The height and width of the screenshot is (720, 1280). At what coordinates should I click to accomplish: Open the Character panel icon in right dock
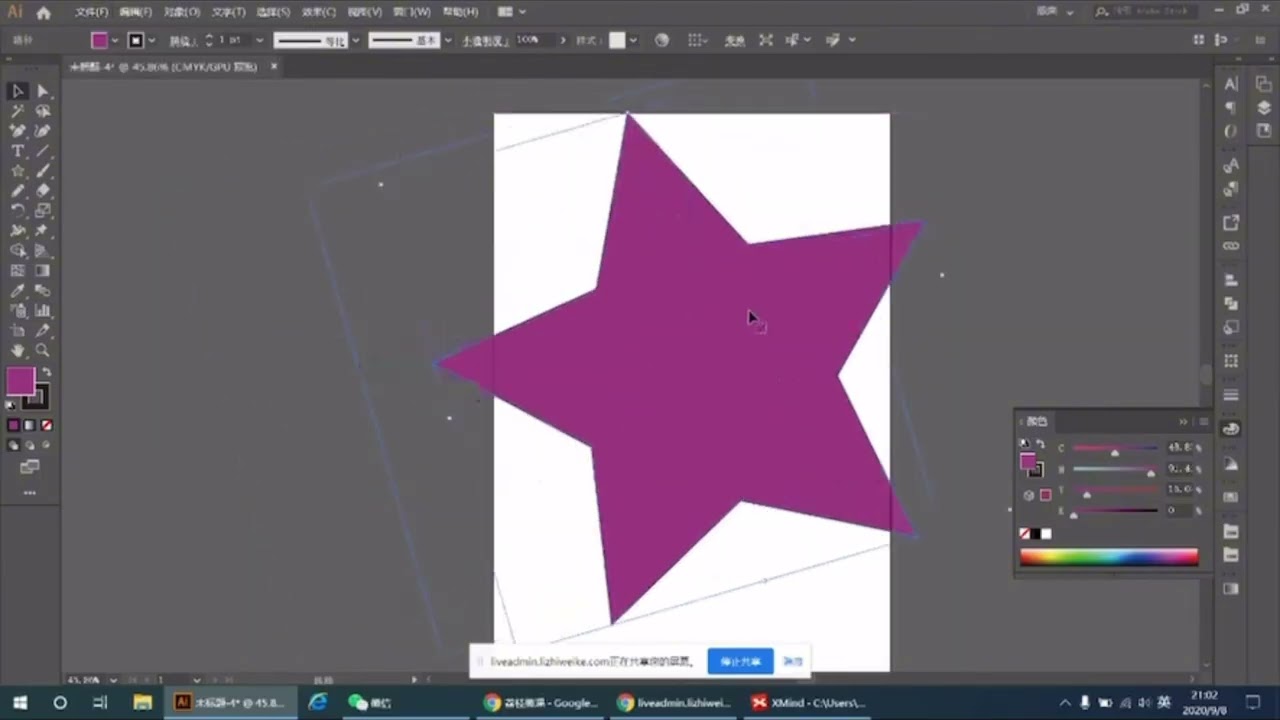(1231, 84)
